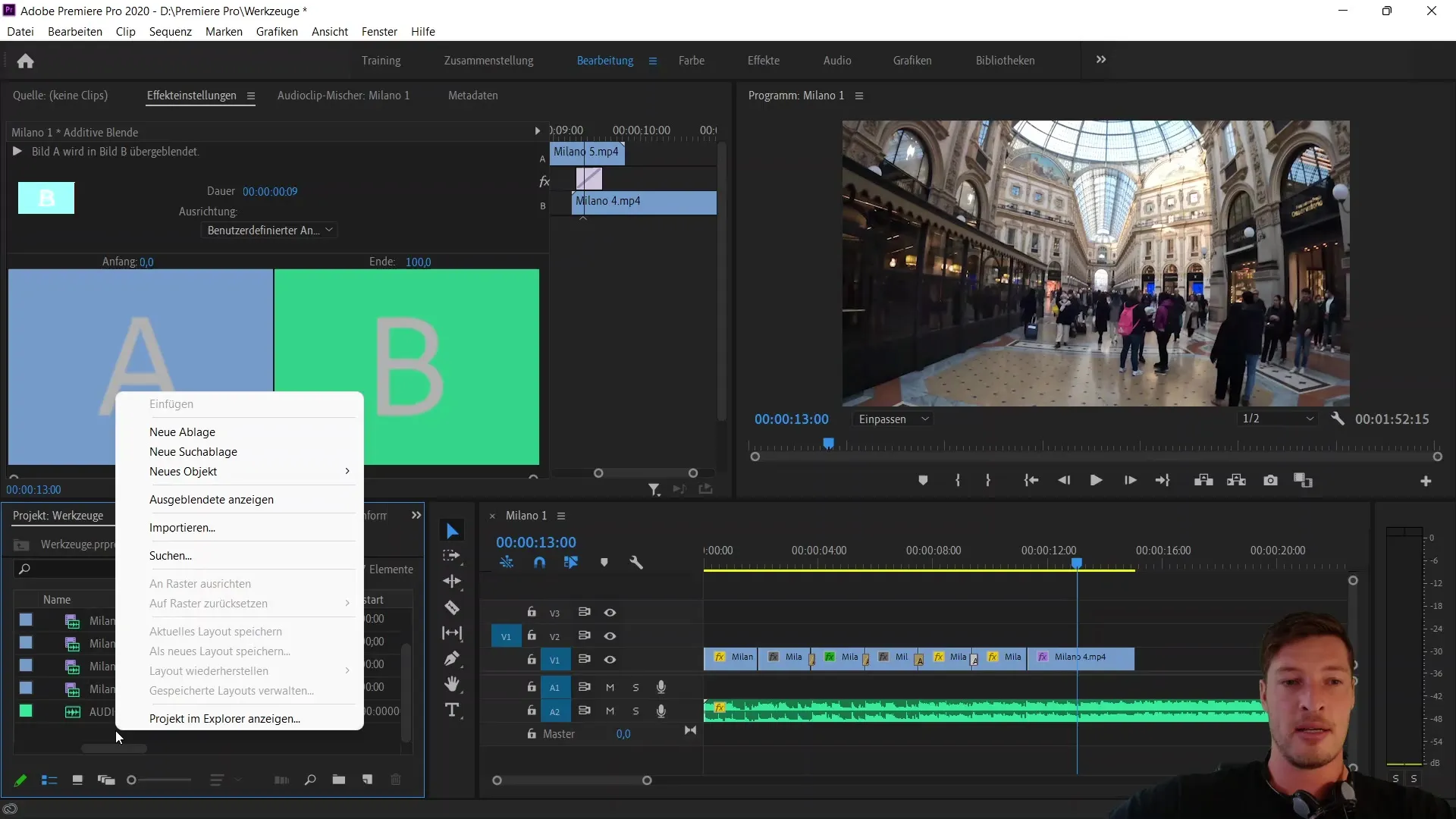The height and width of the screenshot is (819, 1456).
Task: Go to In point
Action: pos(1031,481)
